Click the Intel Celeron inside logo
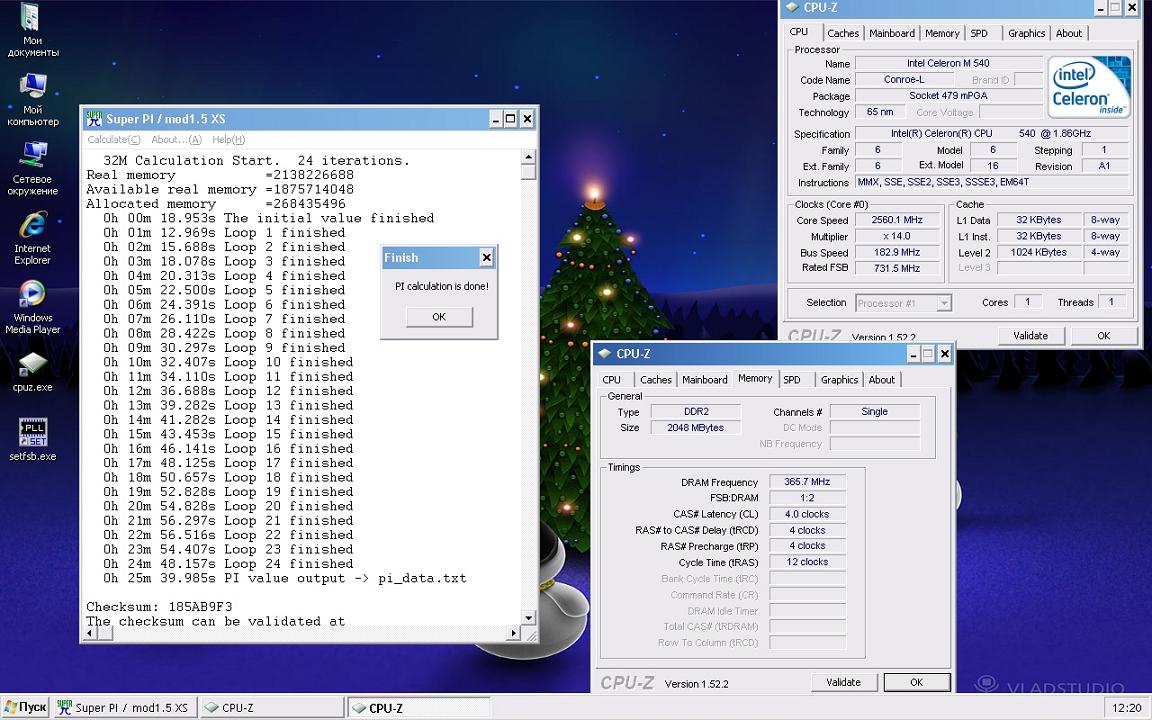This screenshot has width=1152, height=720. [1089, 87]
